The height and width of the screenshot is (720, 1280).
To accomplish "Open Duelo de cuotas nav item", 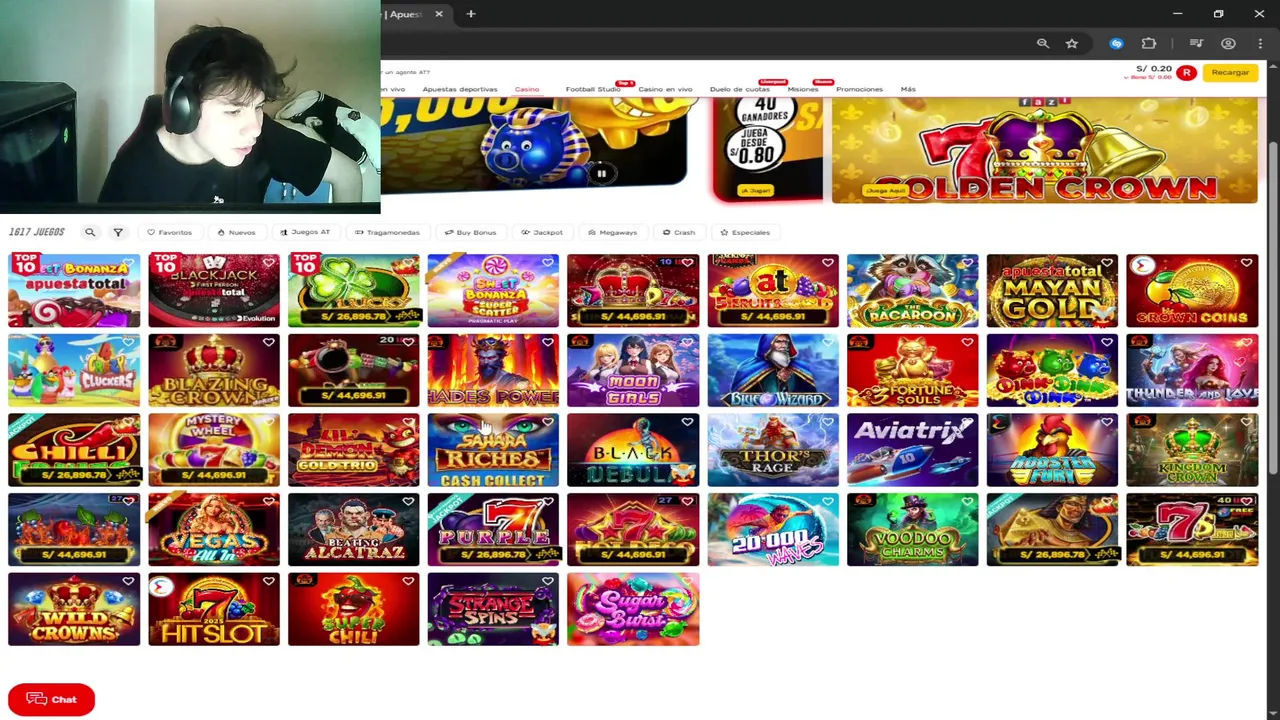I will click(x=740, y=89).
